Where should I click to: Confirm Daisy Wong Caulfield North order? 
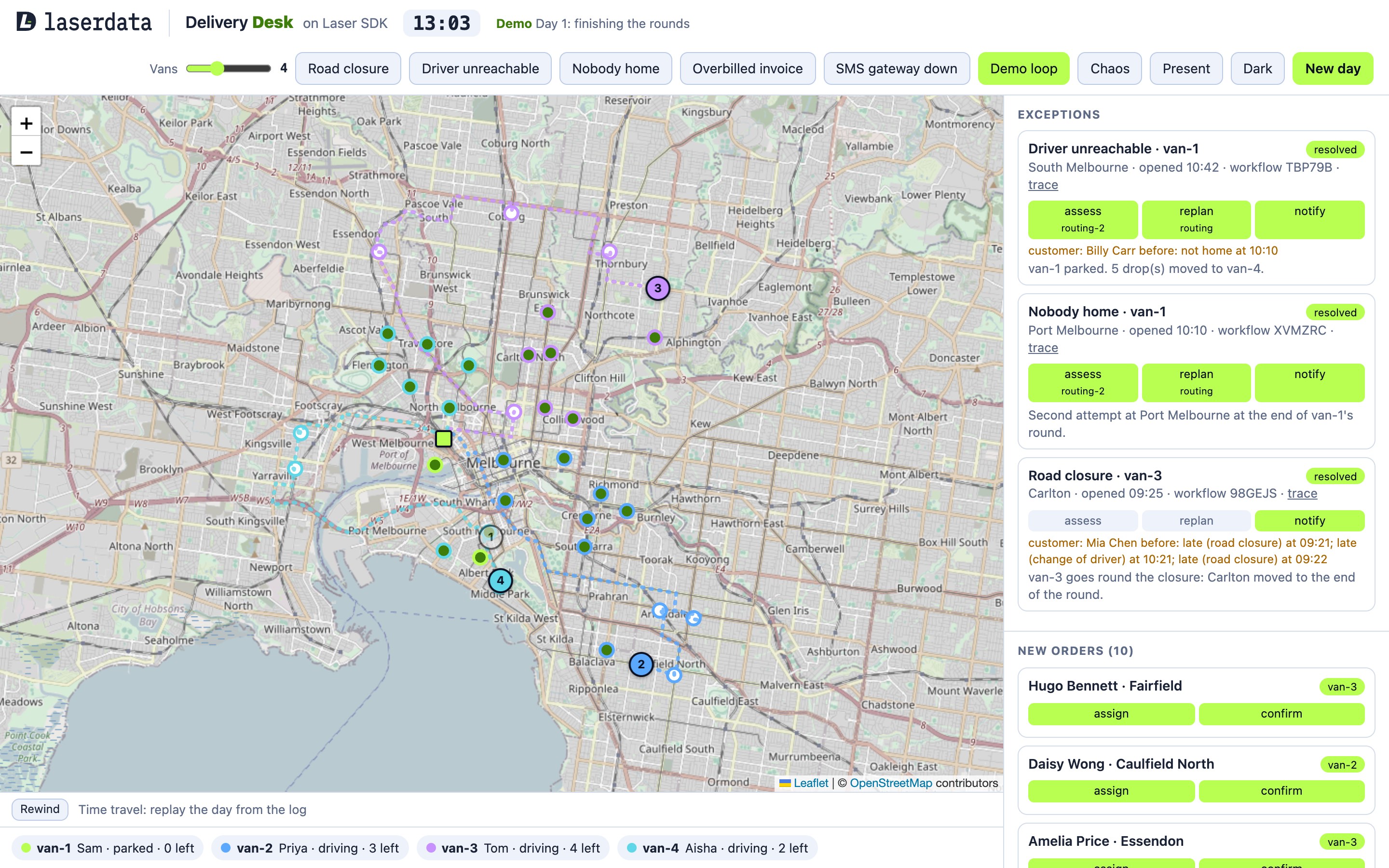1281,790
